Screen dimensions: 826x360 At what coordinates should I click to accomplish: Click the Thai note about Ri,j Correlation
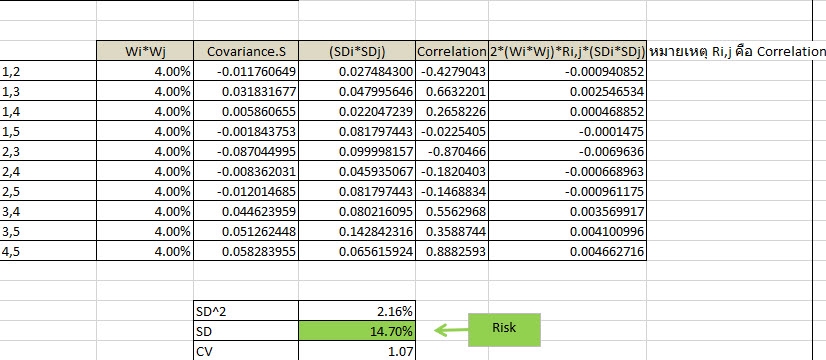[x=737, y=51]
